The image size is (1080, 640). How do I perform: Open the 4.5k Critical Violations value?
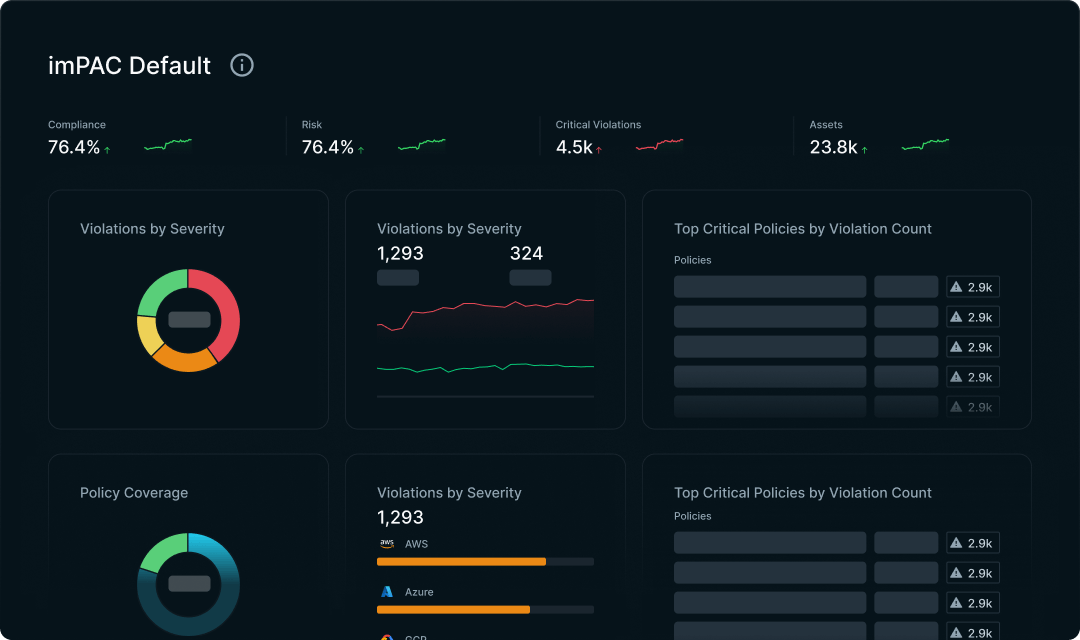(574, 147)
